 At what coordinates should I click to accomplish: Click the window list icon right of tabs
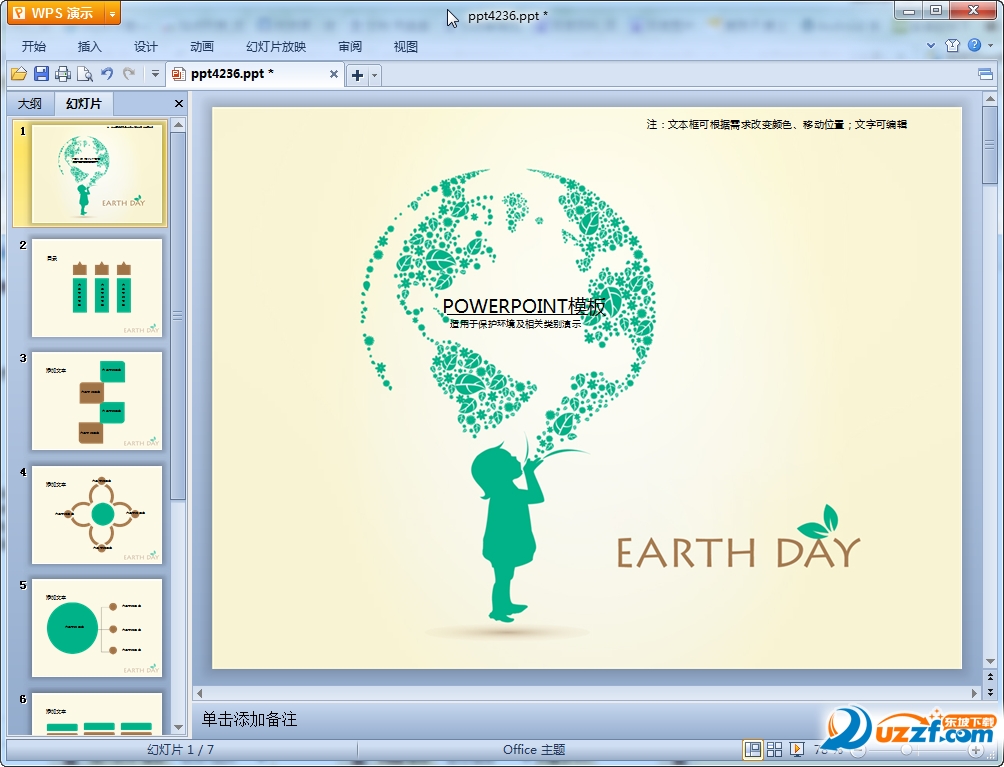coord(985,74)
